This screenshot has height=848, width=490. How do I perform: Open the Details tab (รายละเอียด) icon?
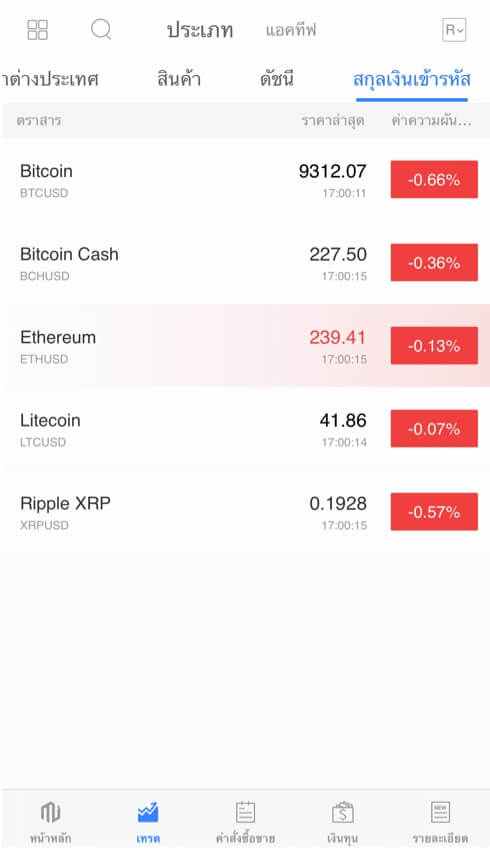[x=440, y=812]
